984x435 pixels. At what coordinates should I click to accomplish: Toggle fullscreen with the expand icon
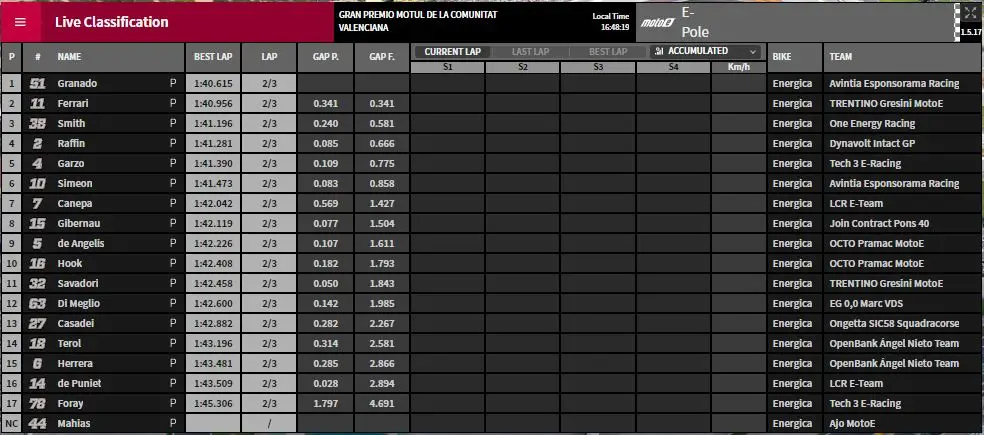point(970,13)
